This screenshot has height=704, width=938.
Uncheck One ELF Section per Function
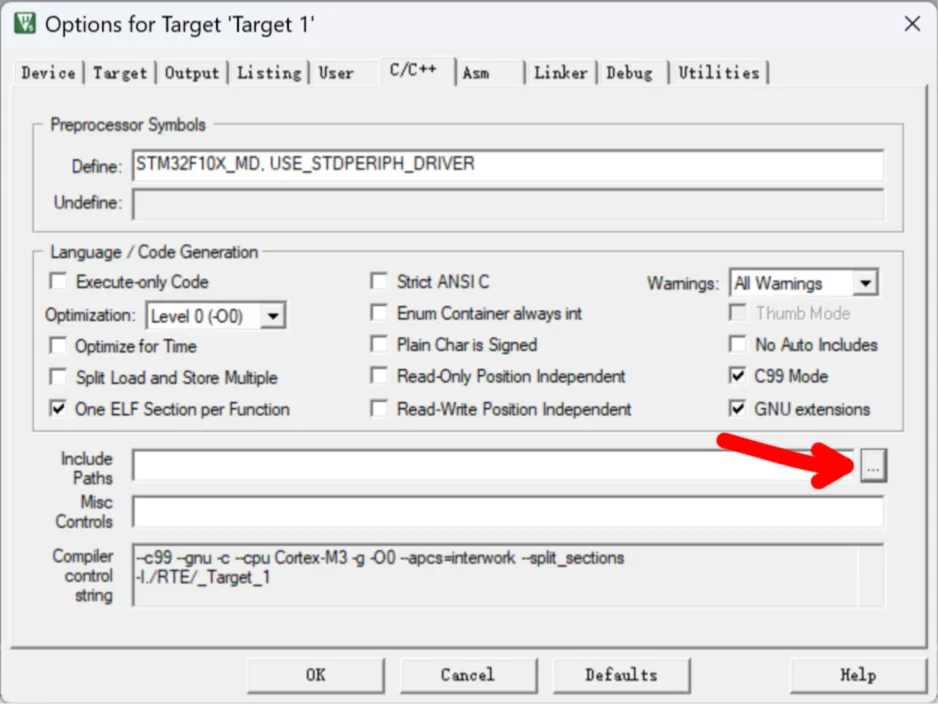click(x=58, y=409)
